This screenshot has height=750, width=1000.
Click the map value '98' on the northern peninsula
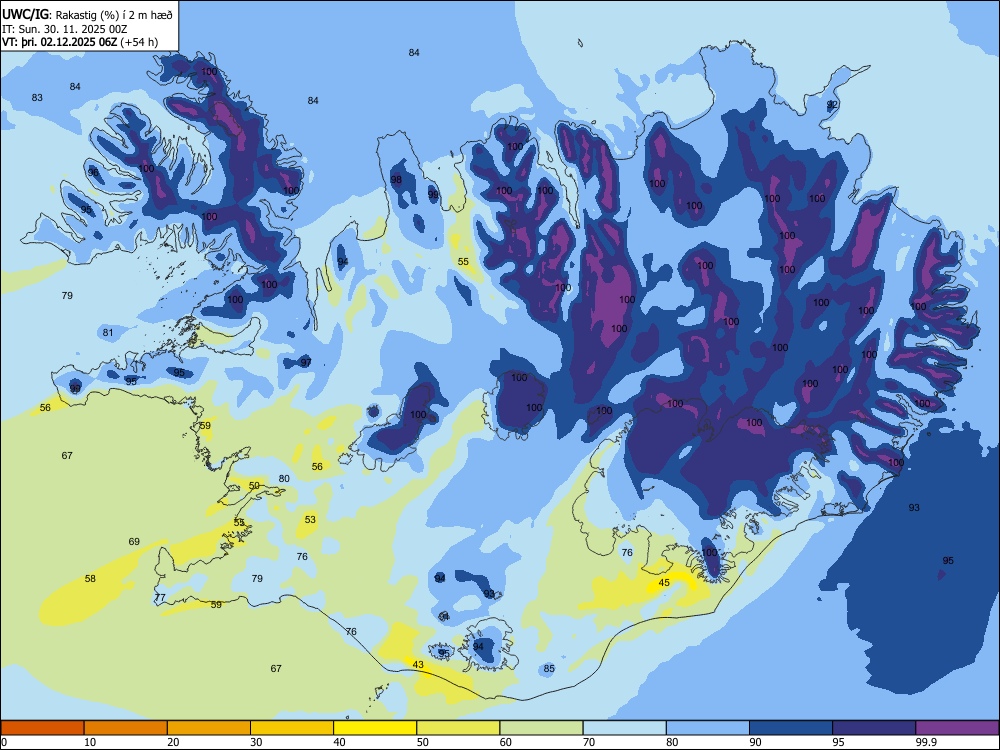[396, 180]
